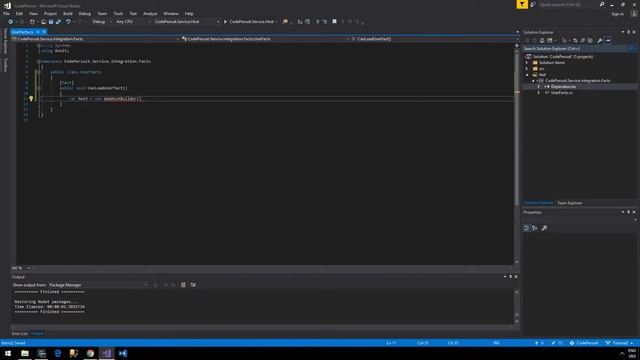
Task: Click the bookmark toolbar icon
Action: pyautogui.click(x=334, y=22)
